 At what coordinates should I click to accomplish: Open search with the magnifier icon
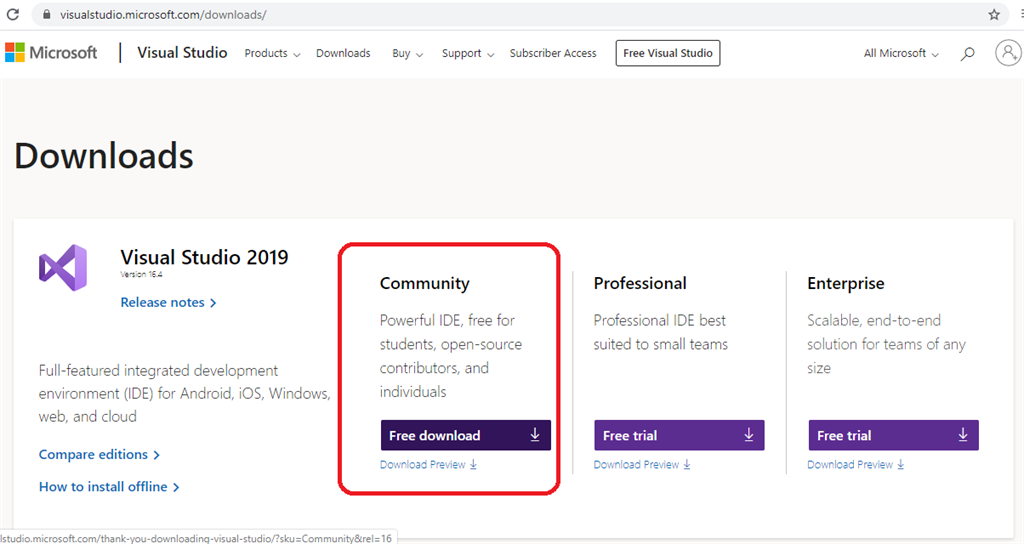tap(967, 54)
